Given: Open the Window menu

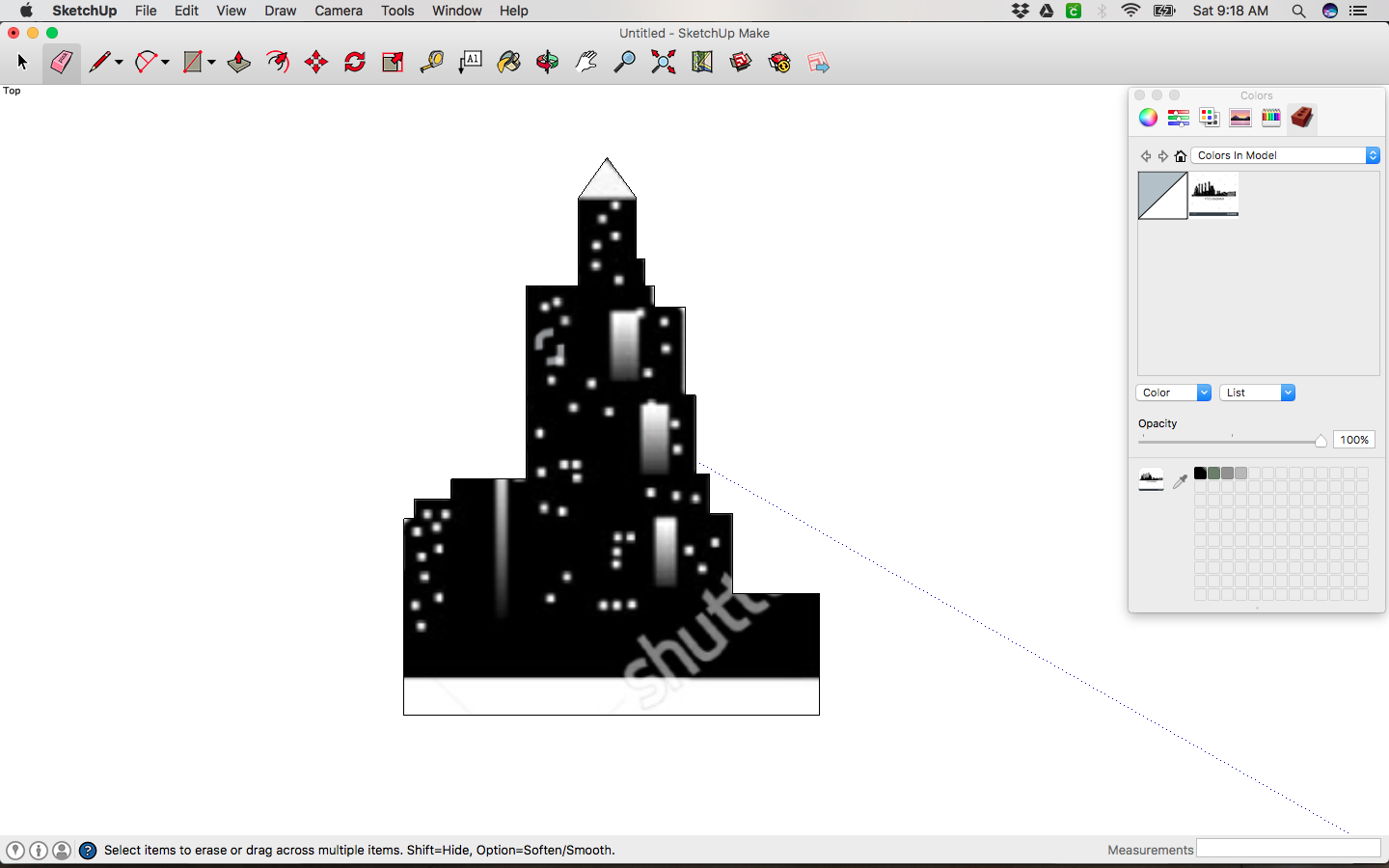Looking at the screenshot, I should click(457, 11).
